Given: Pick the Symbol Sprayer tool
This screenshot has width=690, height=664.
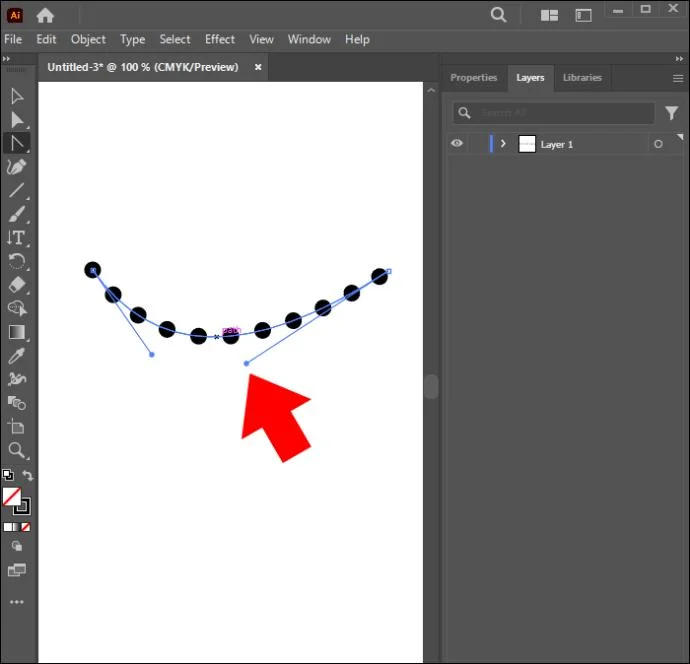Looking at the screenshot, I should pyautogui.click(x=17, y=379).
